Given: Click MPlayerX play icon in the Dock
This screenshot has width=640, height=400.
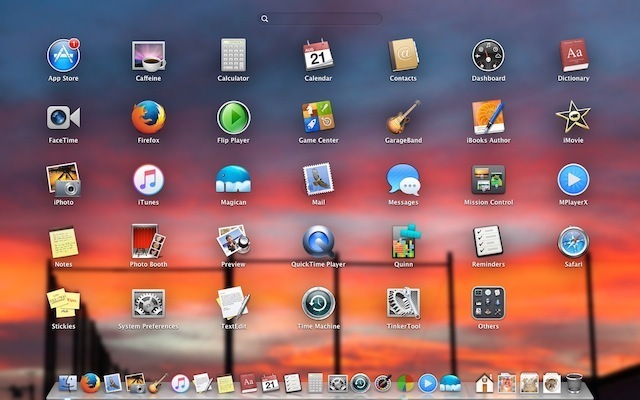Looking at the screenshot, I should pyautogui.click(x=428, y=384).
